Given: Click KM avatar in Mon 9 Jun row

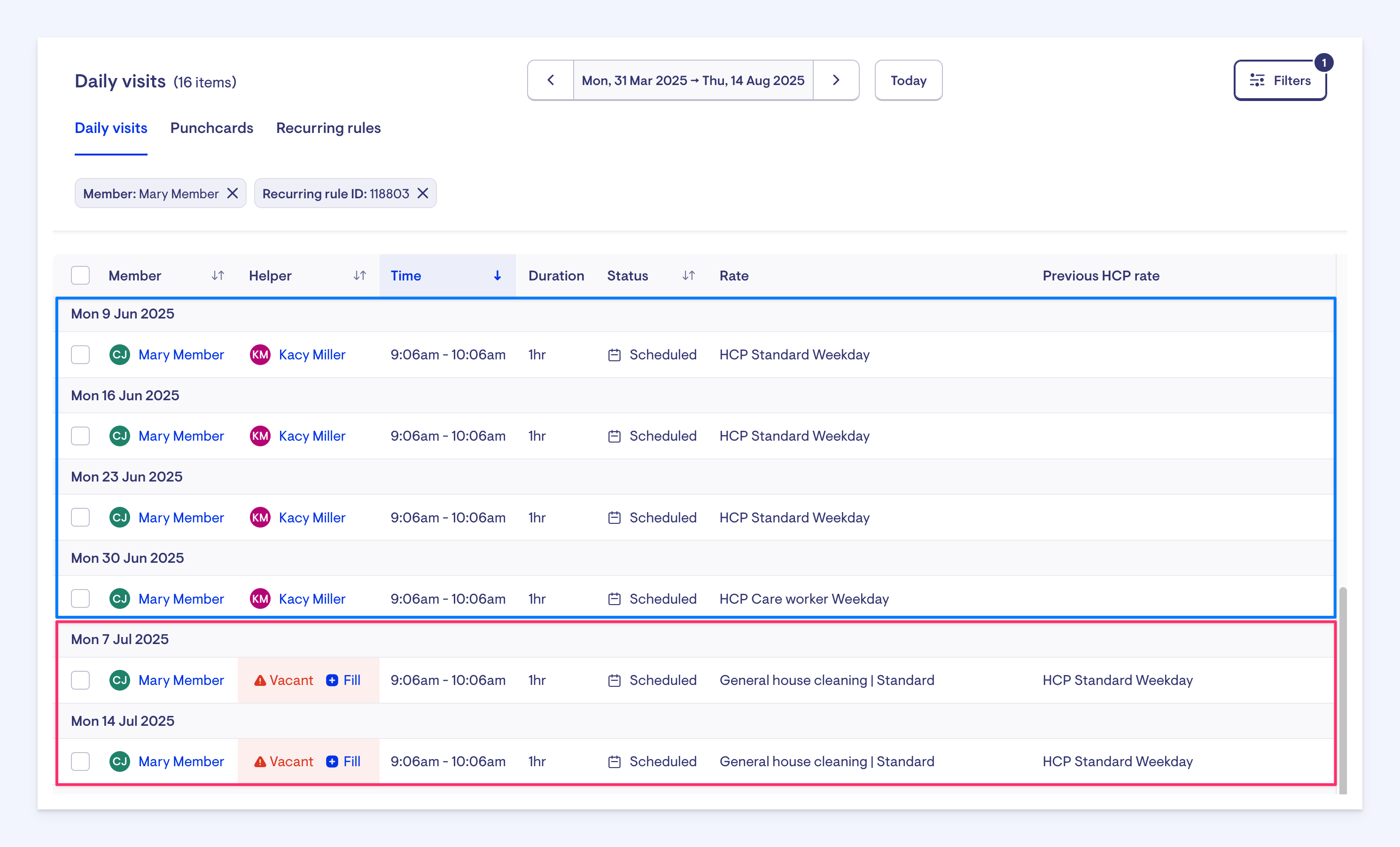Looking at the screenshot, I should click(260, 355).
